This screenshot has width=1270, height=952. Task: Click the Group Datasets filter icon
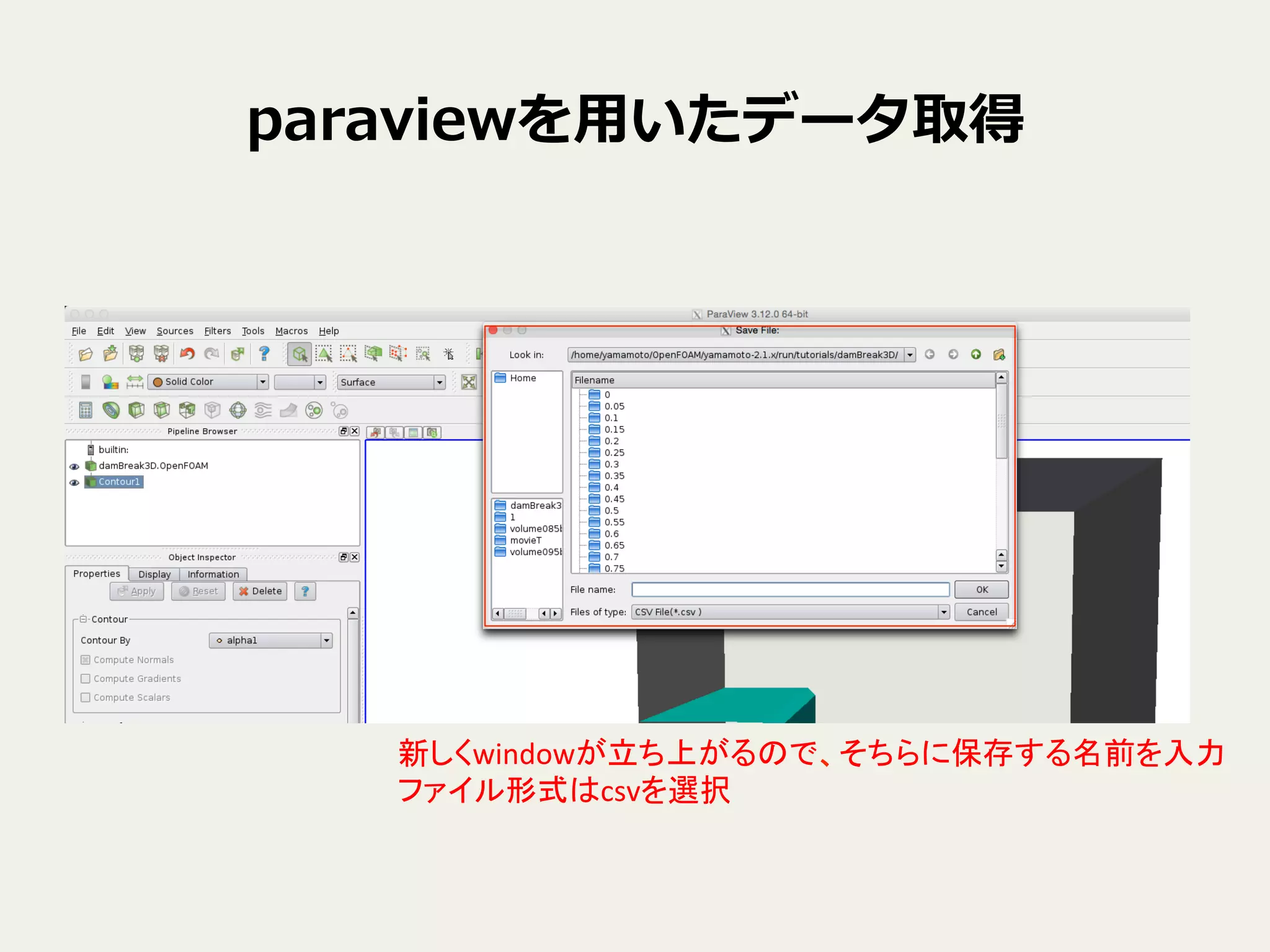(x=314, y=410)
